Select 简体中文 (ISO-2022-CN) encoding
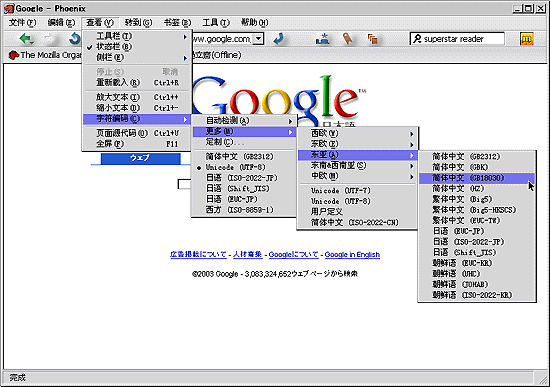This screenshot has height=387, width=550. coord(357,222)
